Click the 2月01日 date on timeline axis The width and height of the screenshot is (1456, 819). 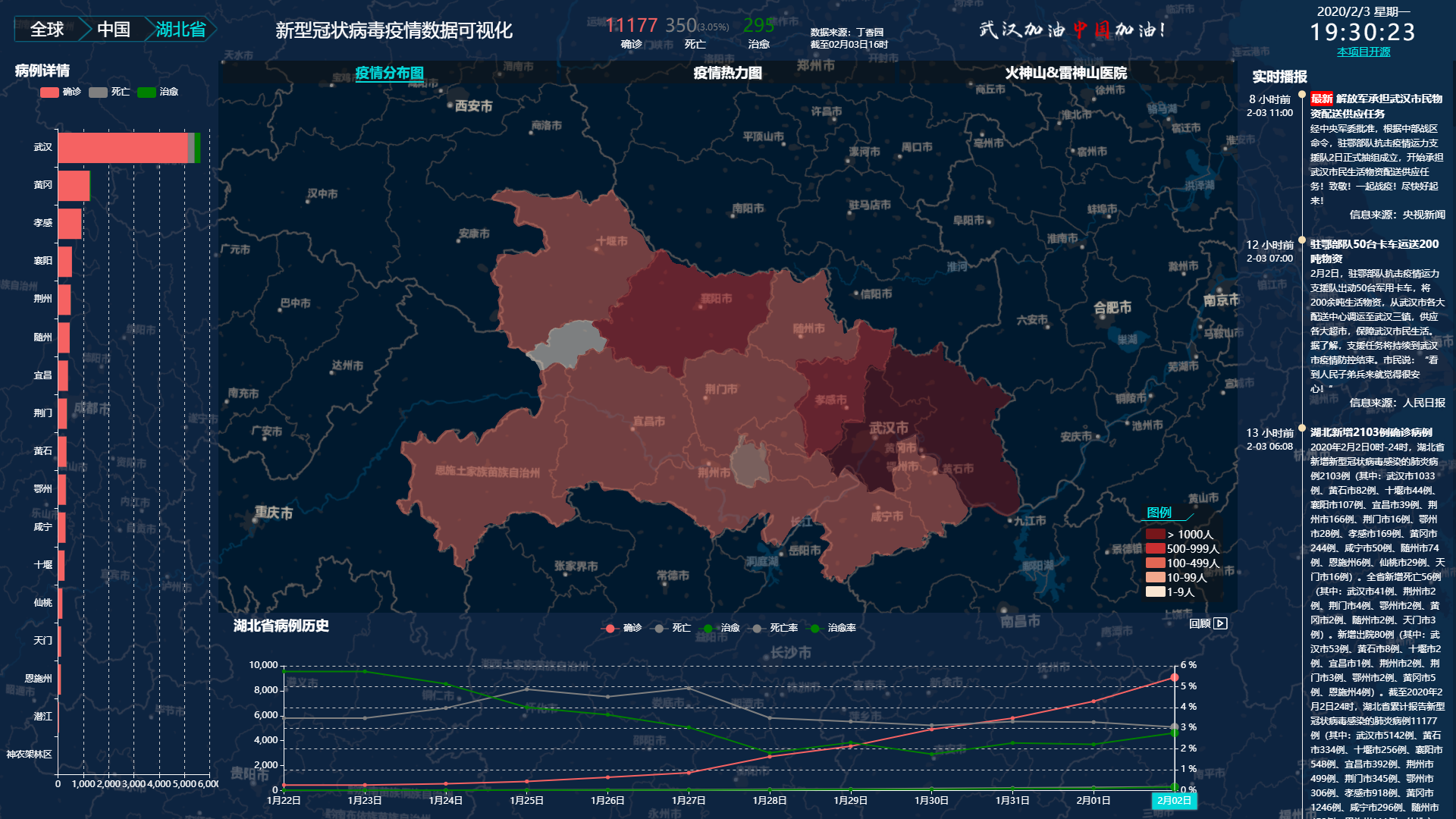click(x=1094, y=800)
